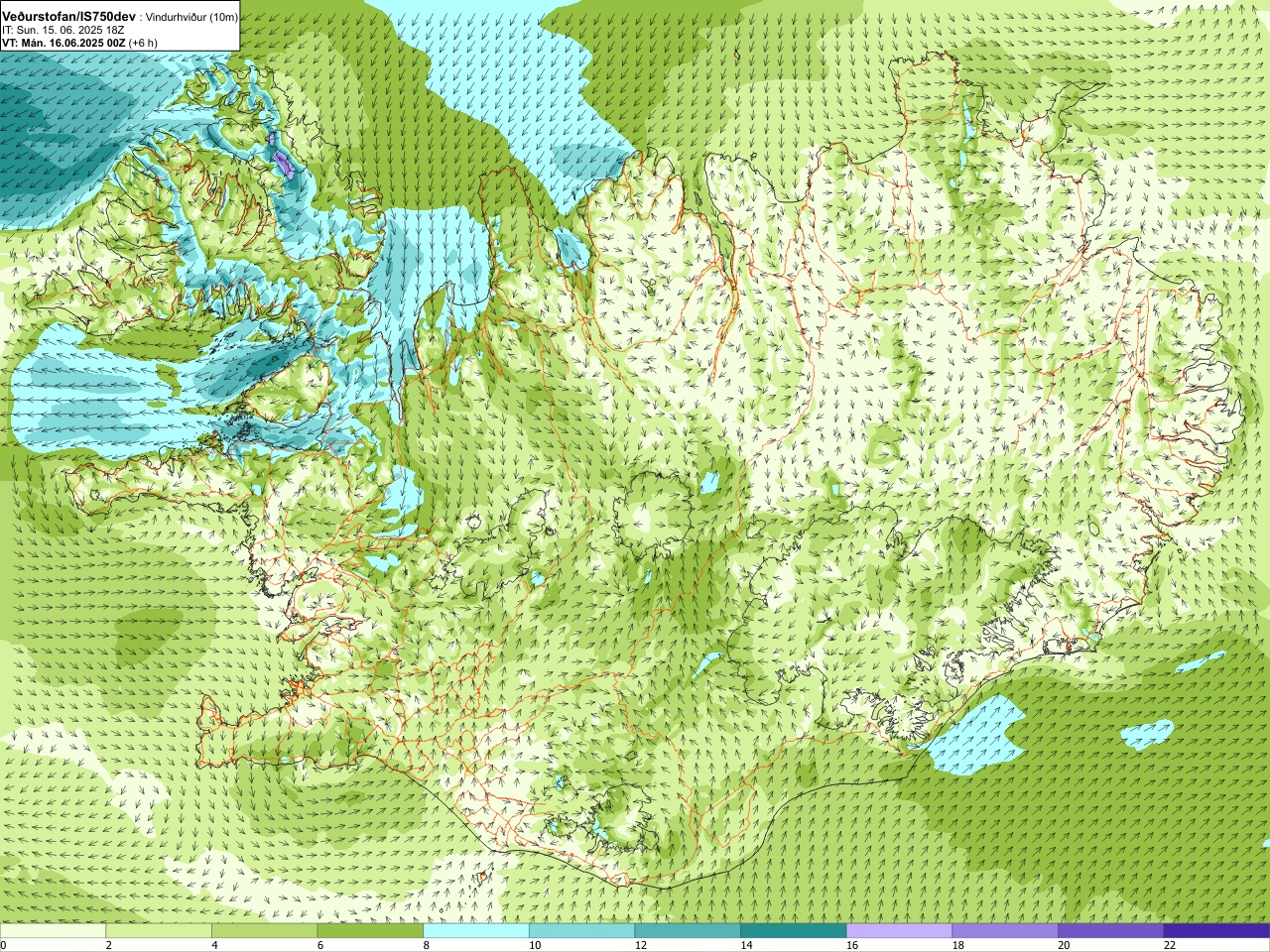The height and width of the screenshot is (952, 1270).
Task: Click the 10–12 turquoise legend swatch
Action: coord(581,931)
